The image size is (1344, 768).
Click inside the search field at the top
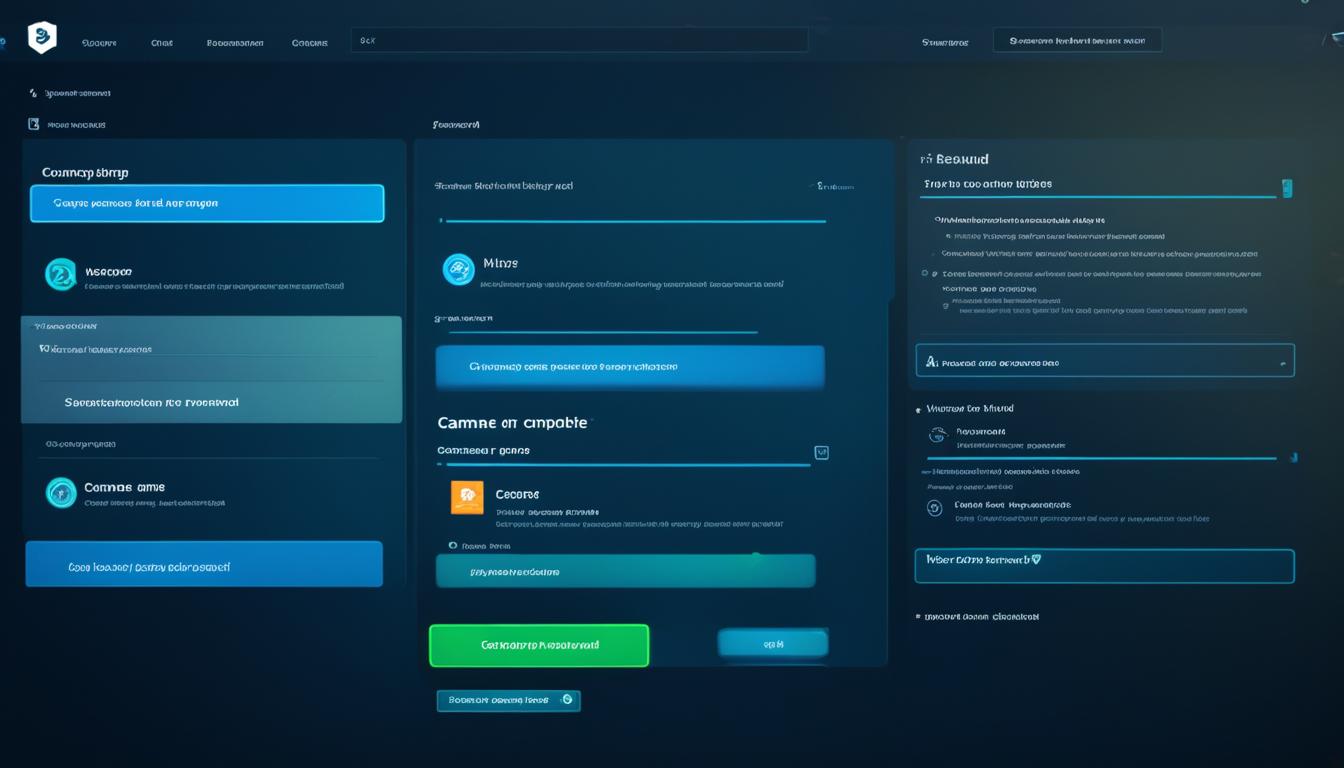580,39
